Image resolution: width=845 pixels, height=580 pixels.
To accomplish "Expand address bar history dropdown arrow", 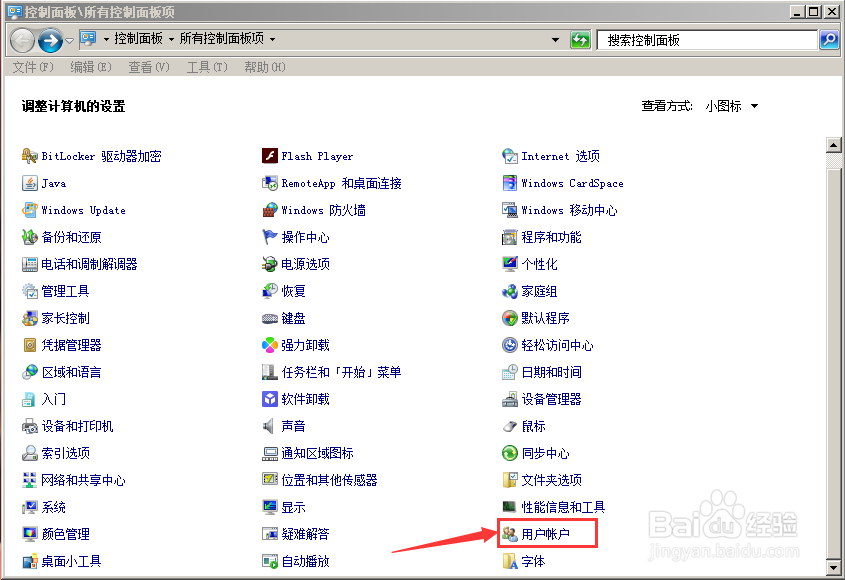I will [x=555, y=39].
